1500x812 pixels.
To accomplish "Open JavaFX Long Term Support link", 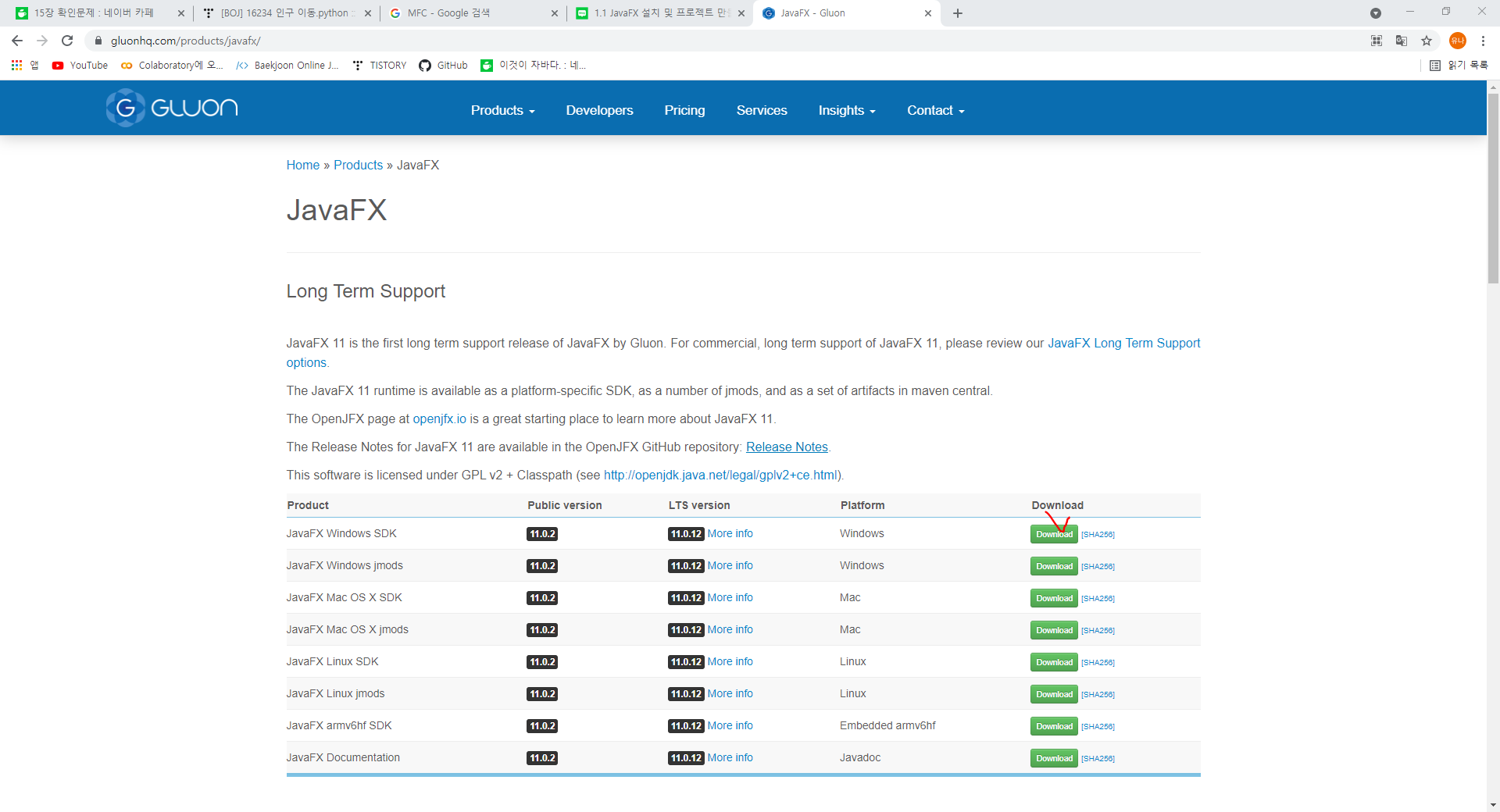I will 1123,344.
